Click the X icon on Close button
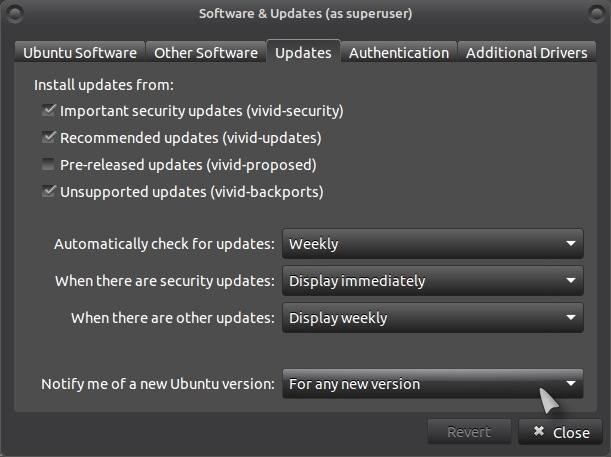This screenshot has width=611, height=457. 539,431
